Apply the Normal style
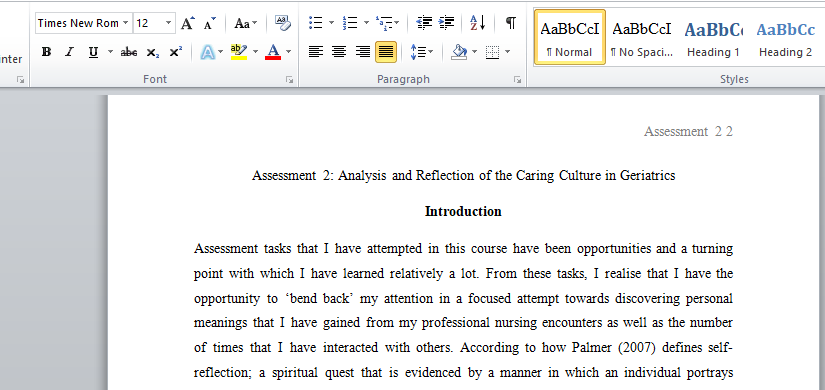 coord(570,37)
